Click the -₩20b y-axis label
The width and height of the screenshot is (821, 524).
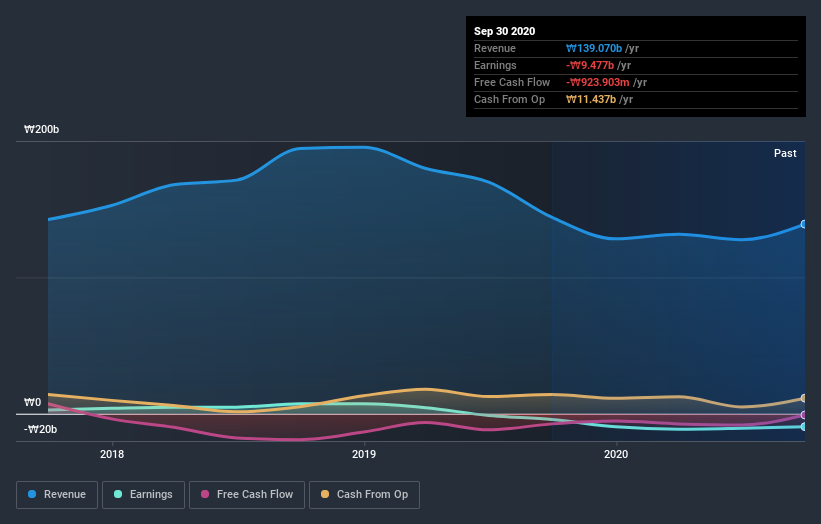point(40,429)
